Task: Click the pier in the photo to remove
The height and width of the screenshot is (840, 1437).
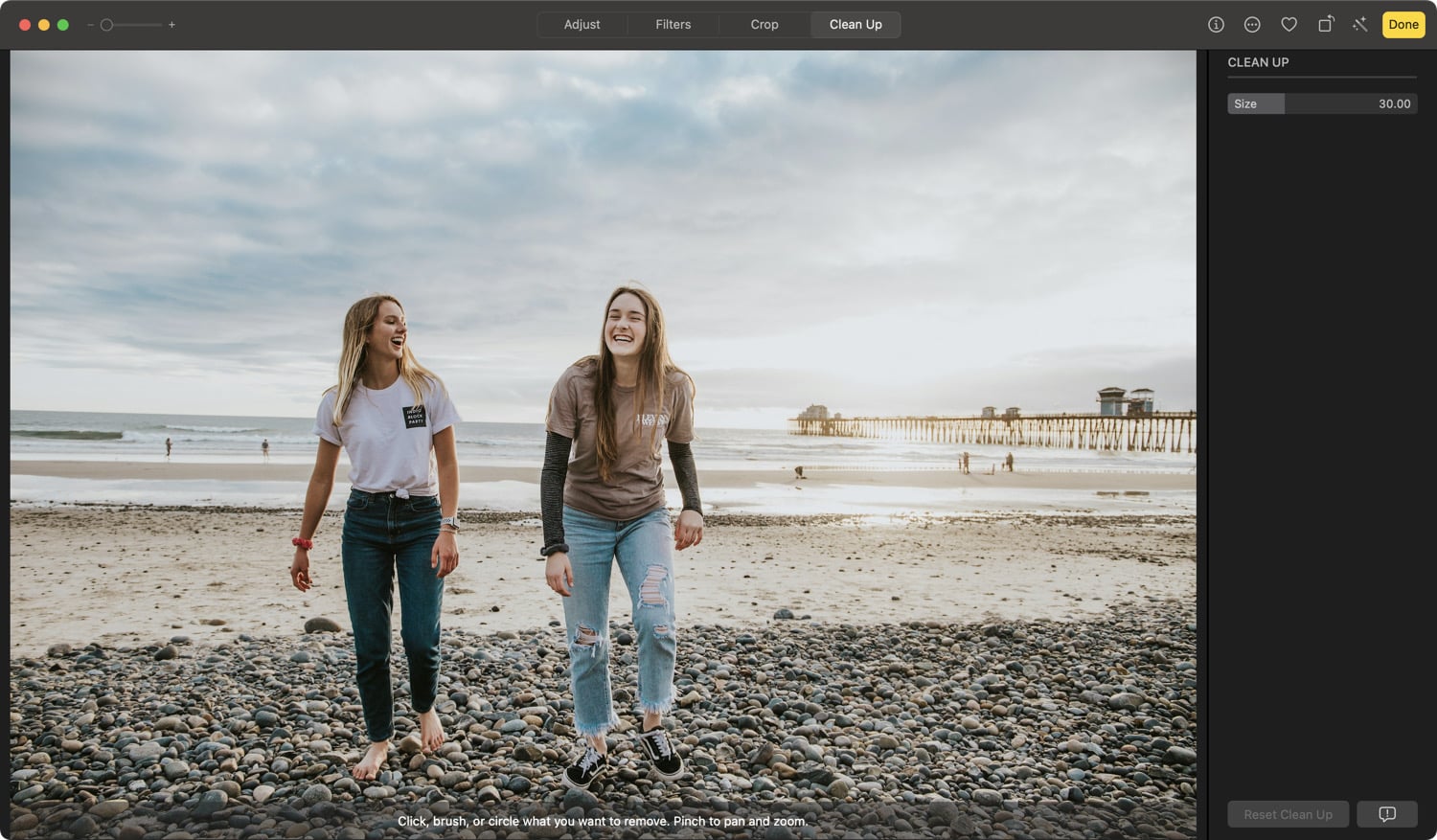Action: [x=996, y=428]
